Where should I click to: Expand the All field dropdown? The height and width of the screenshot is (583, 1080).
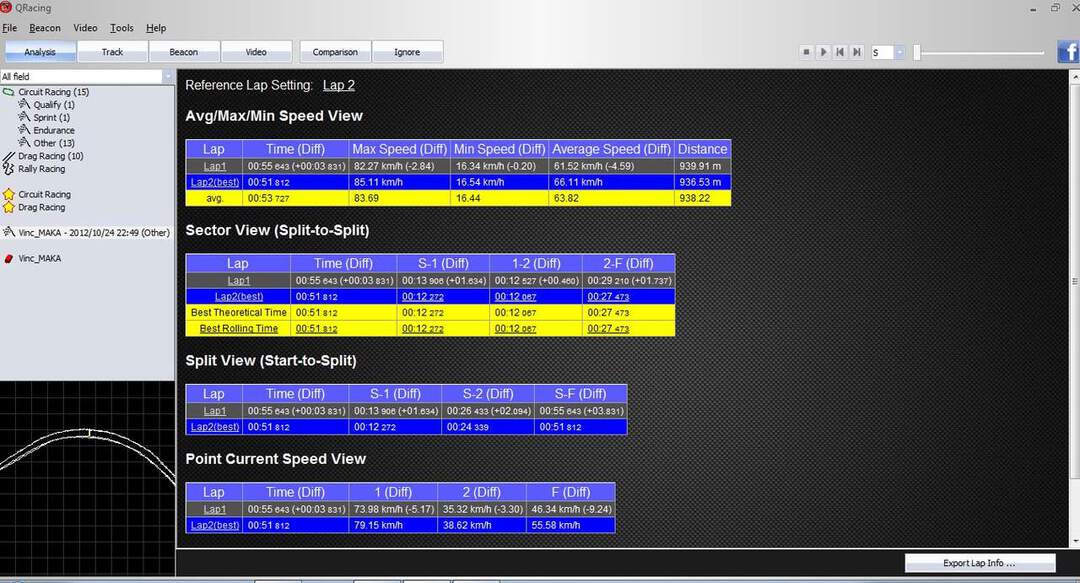(167, 77)
